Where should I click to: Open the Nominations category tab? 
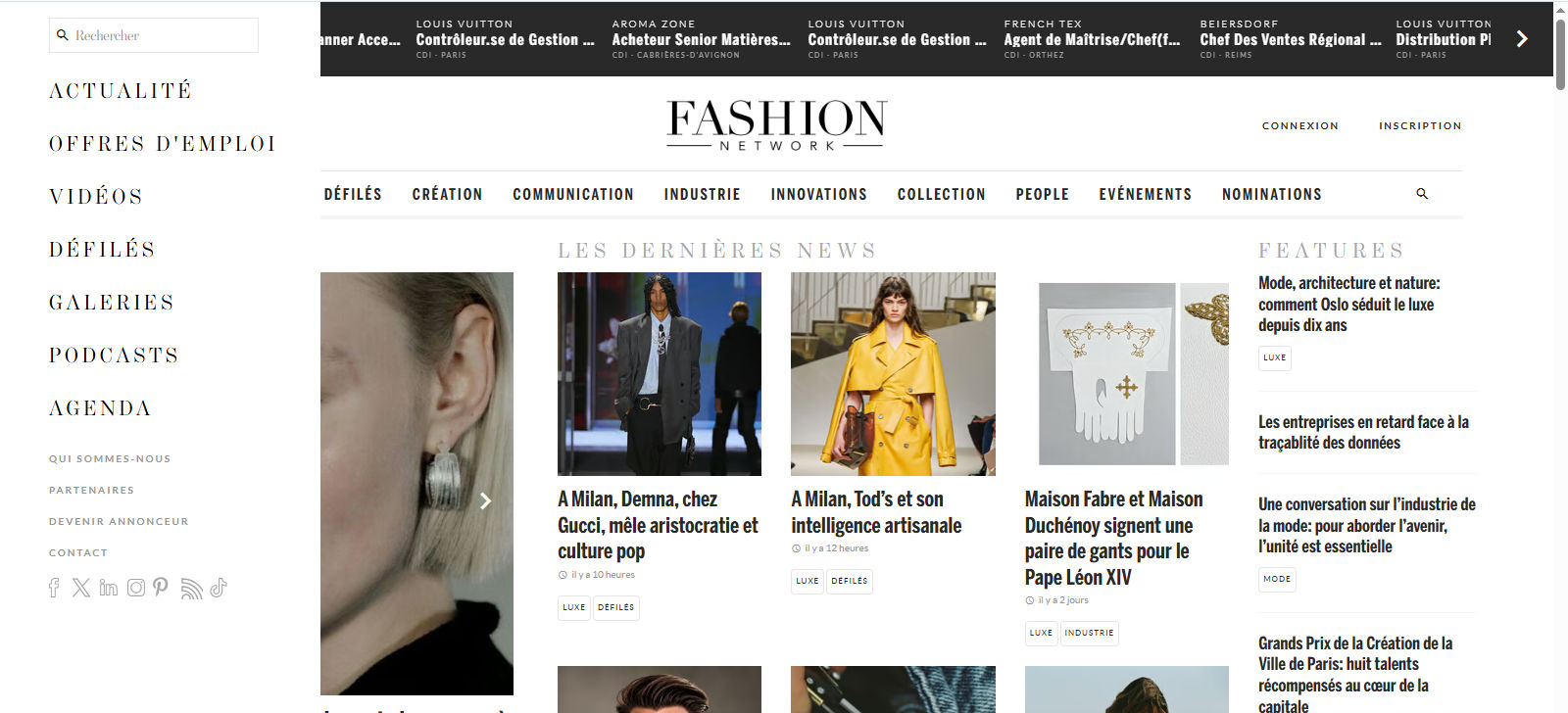[x=1271, y=194]
